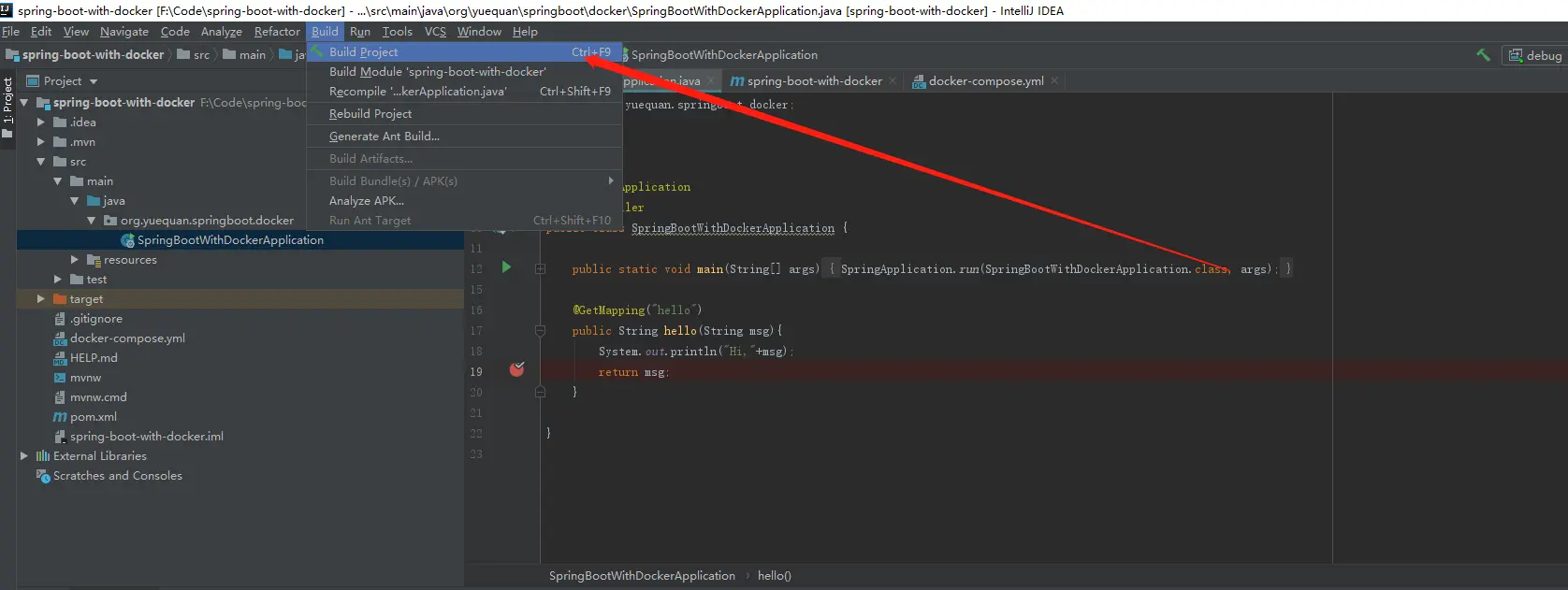
Task: Expand the .idea folder arrow
Action: [x=40, y=122]
